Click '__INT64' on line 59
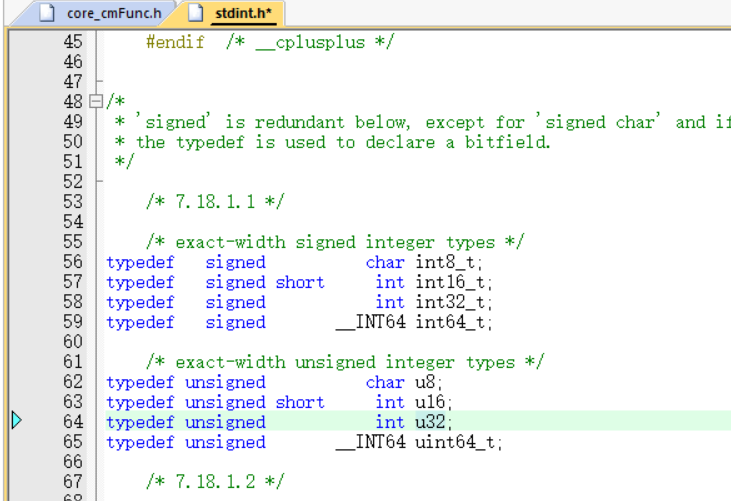The height and width of the screenshot is (501, 731). click(371, 322)
